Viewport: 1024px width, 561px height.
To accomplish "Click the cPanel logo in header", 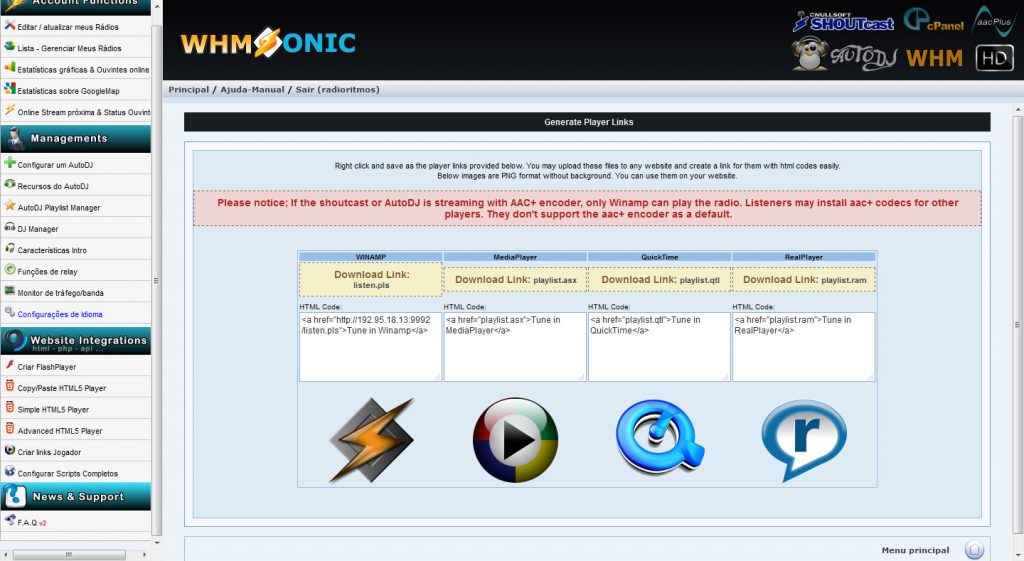I will point(934,20).
